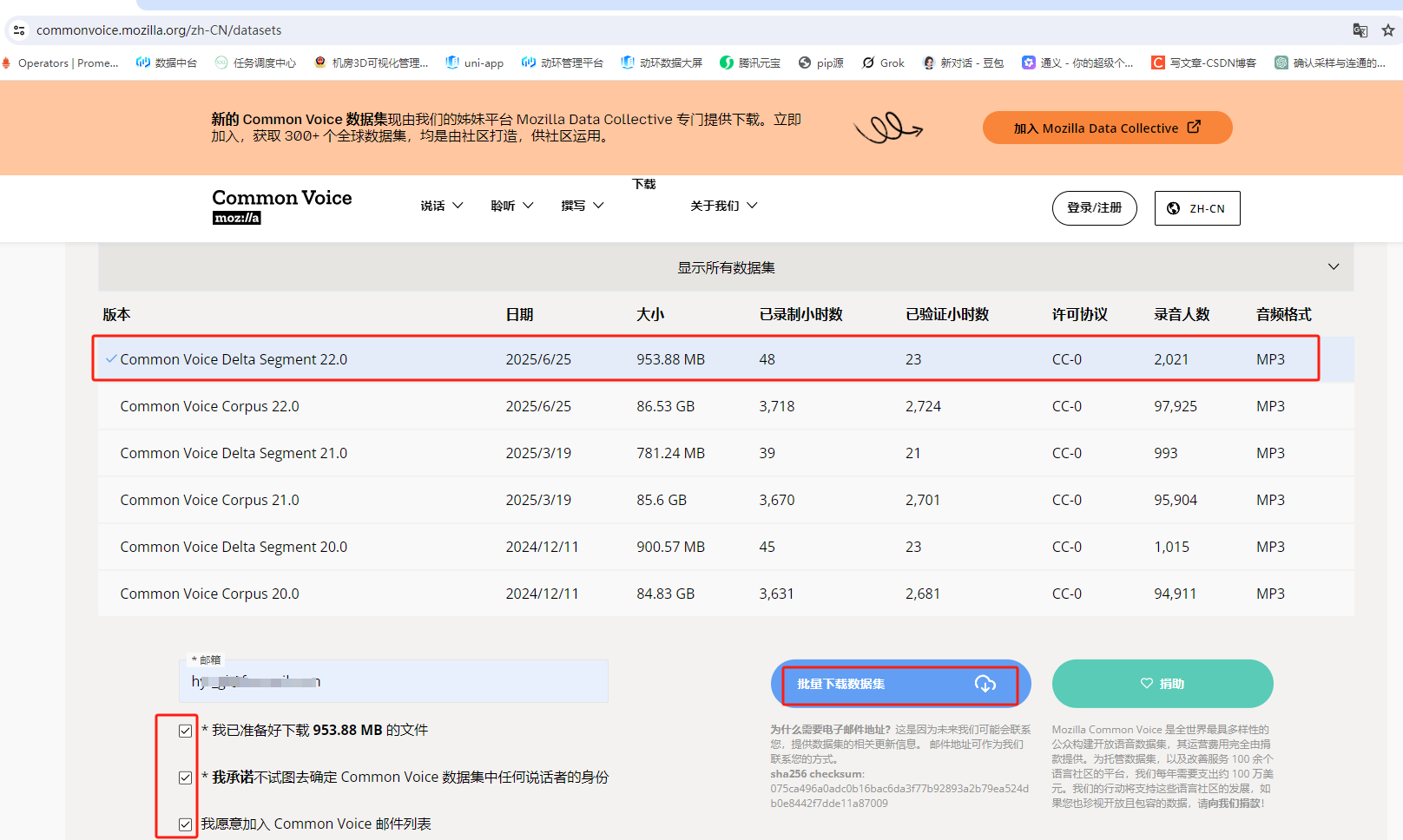Open the uni-app bookmark
1403x840 pixels.
(475, 62)
